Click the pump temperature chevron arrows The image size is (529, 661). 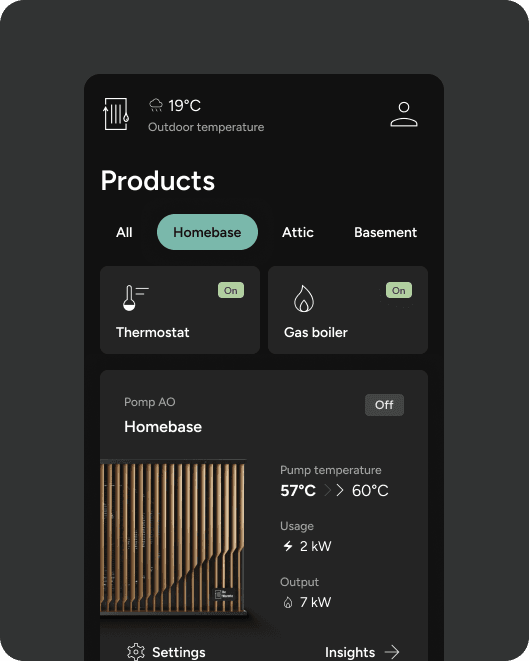[334, 490]
